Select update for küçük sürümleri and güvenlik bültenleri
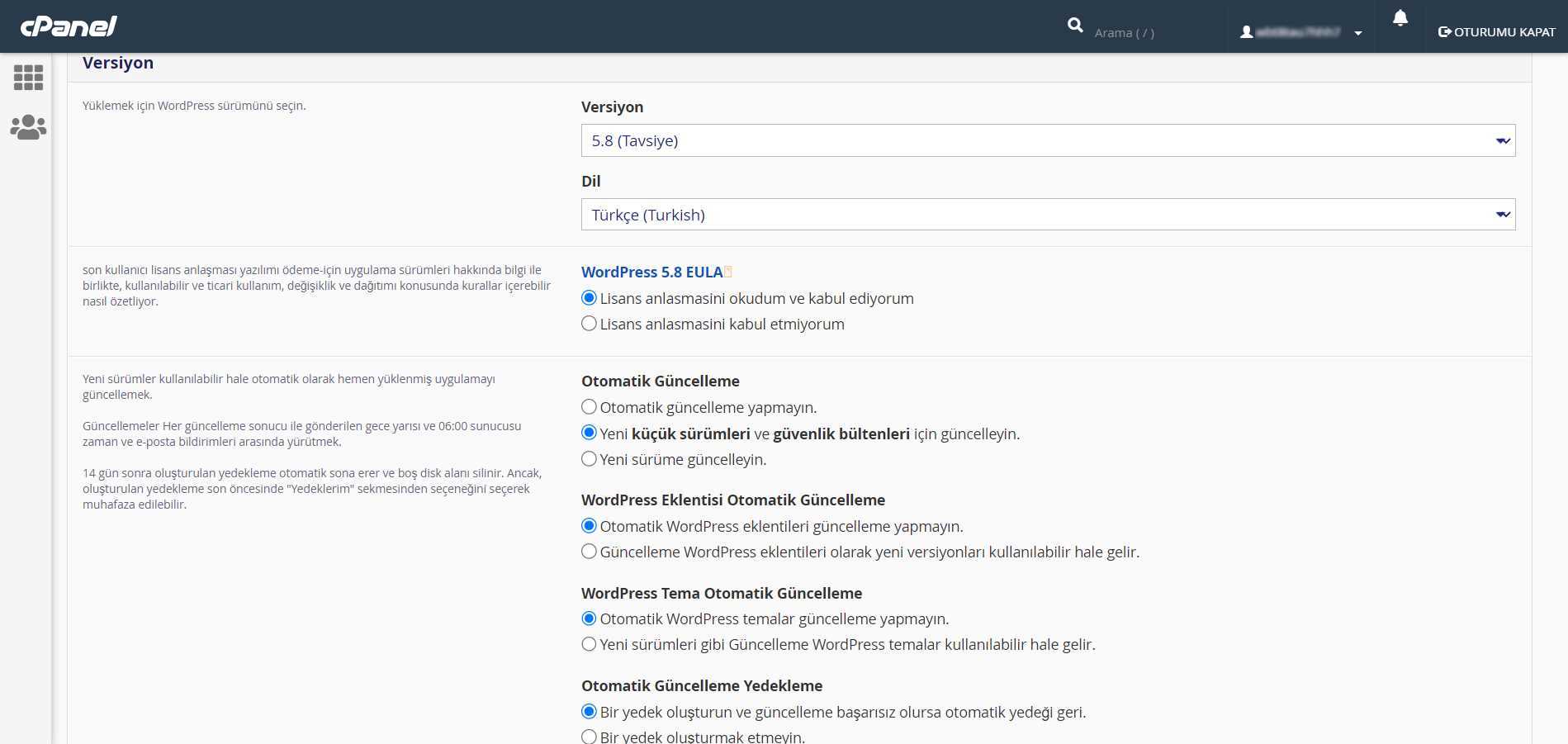This screenshot has height=744, width=1568. [589, 433]
